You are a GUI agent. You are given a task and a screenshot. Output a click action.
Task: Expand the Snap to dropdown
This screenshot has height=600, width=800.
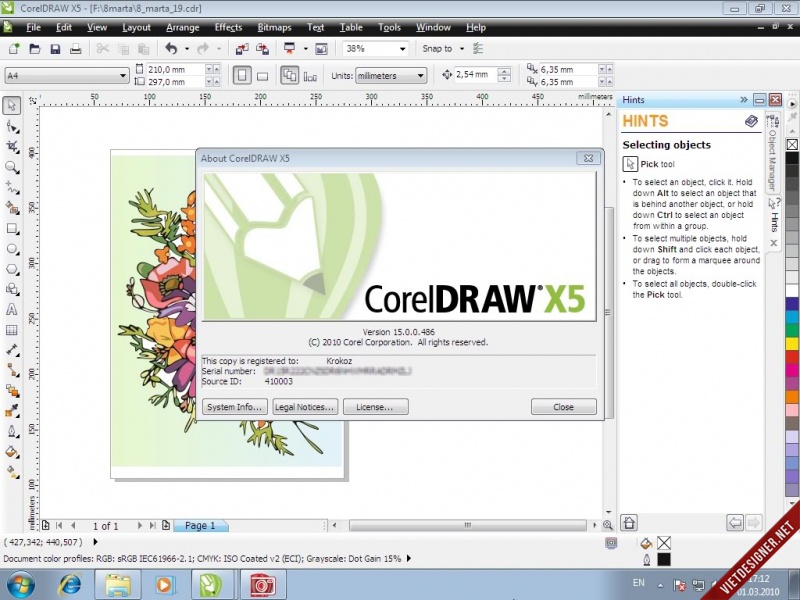click(462, 49)
